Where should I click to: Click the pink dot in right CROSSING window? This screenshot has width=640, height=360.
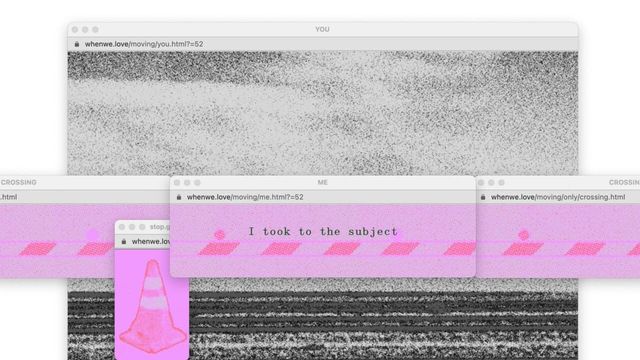[524, 235]
